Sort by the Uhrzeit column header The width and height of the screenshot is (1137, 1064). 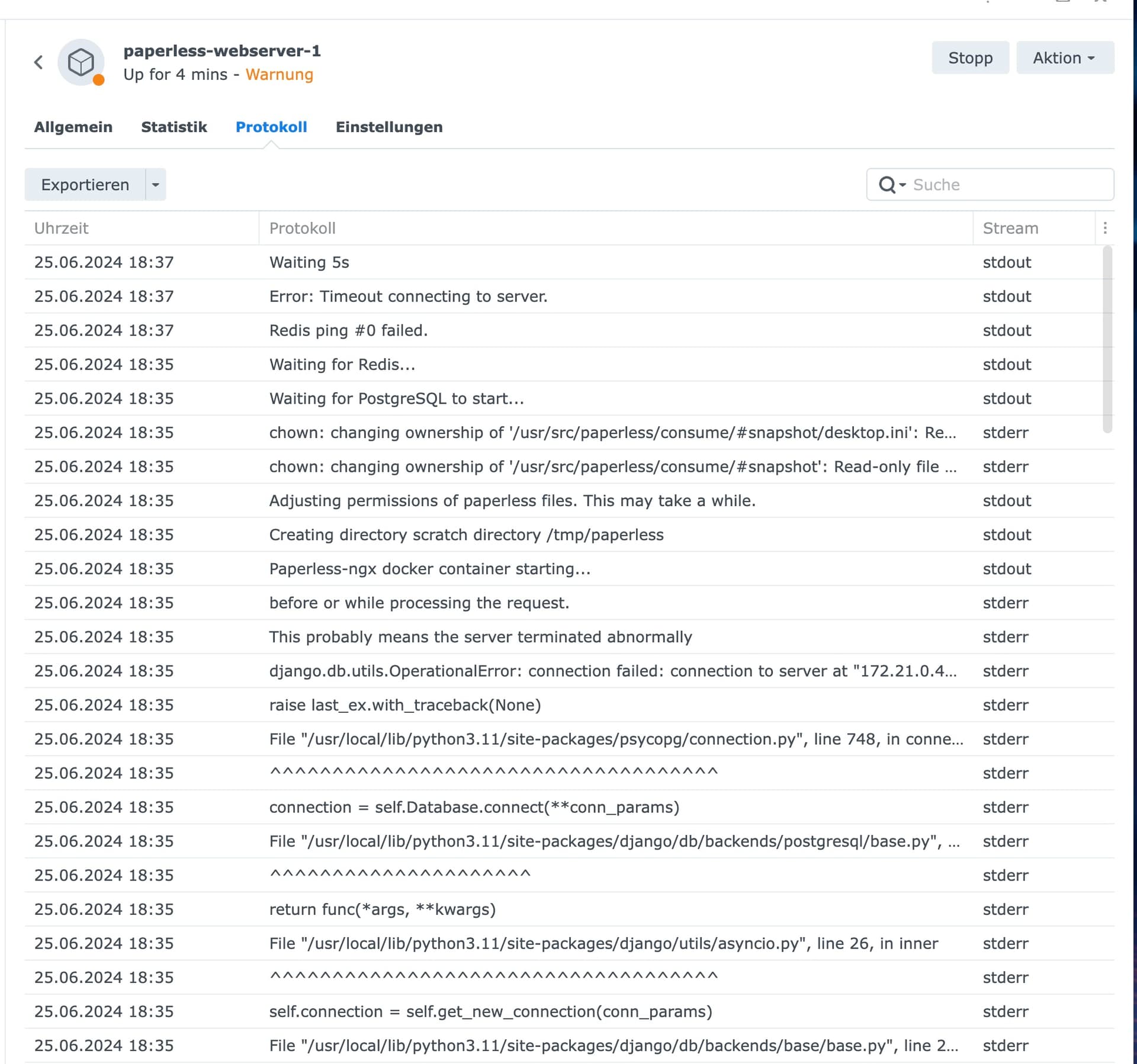pyautogui.click(x=141, y=228)
